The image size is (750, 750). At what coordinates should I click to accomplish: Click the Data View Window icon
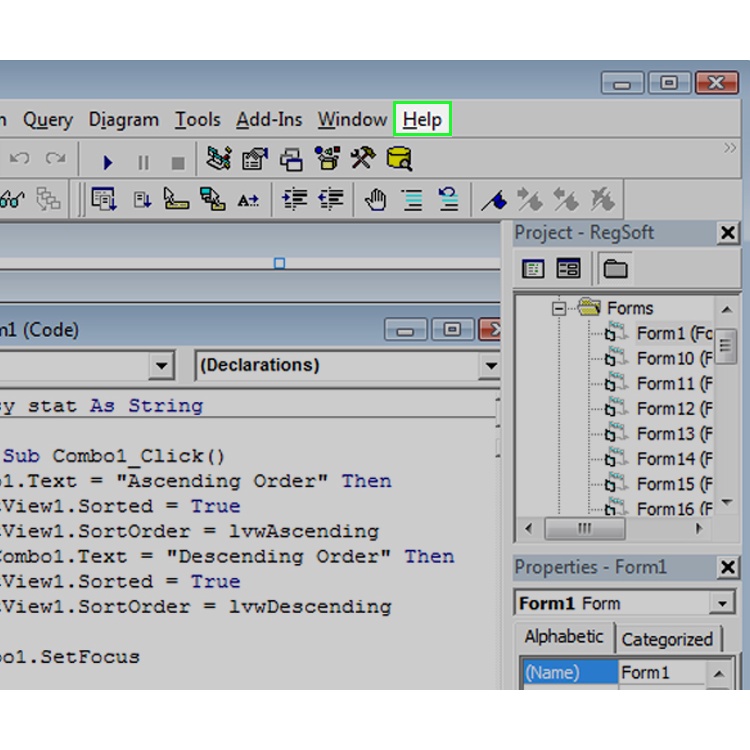tap(399, 159)
